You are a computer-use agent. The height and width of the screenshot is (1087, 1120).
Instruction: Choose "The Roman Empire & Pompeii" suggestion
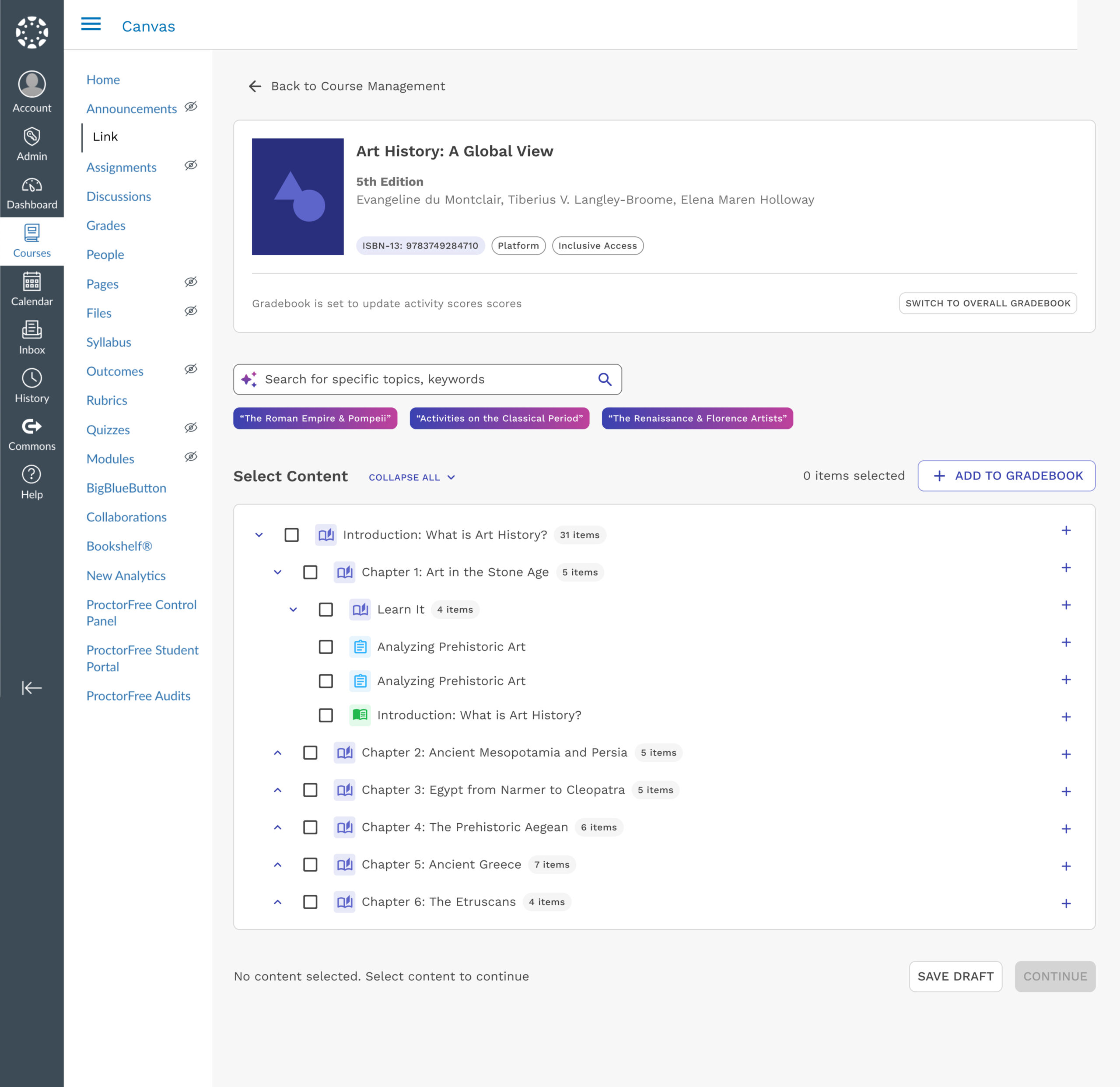click(315, 419)
